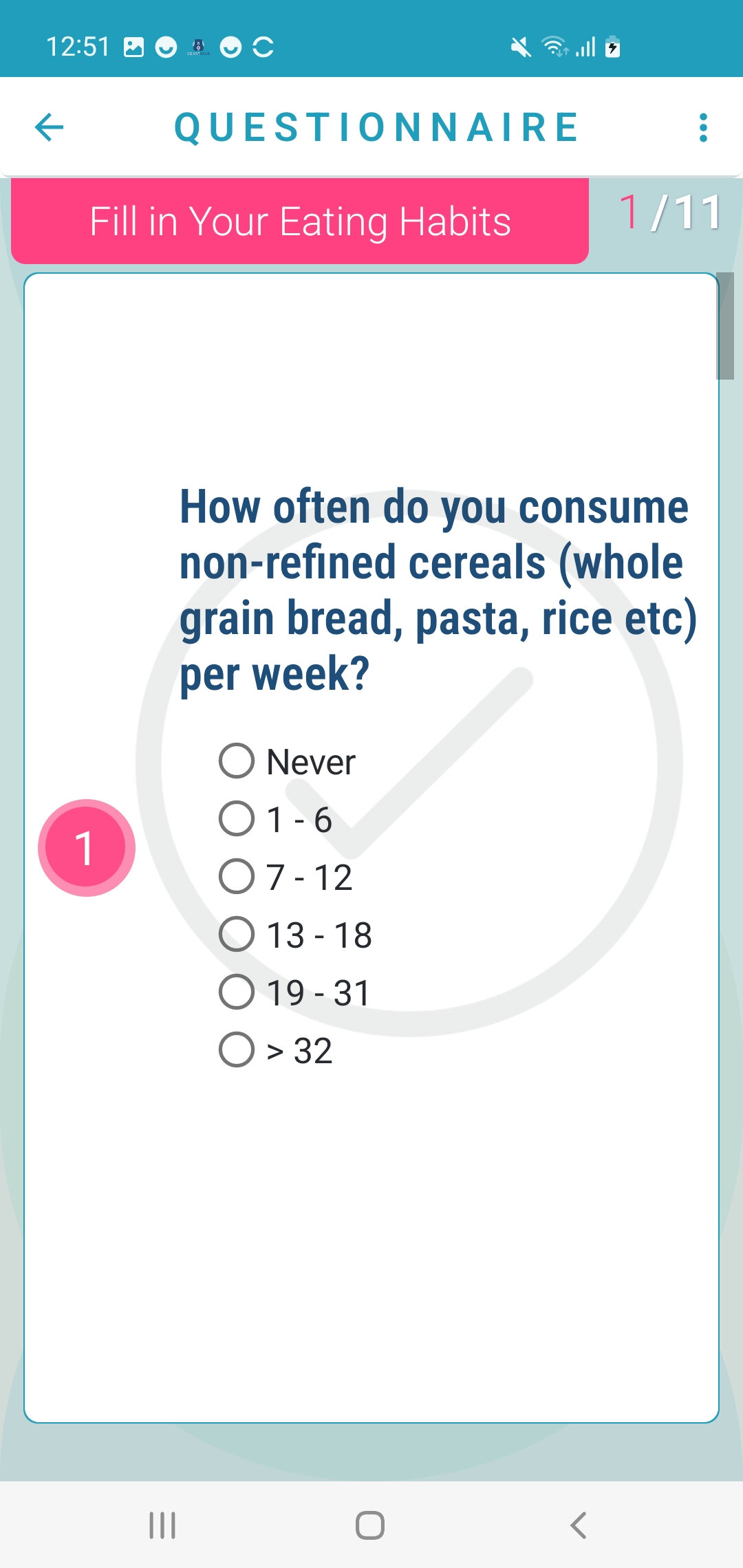Tap the sync refresh status icon
The height and width of the screenshot is (1568, 743).
(263, 47)
